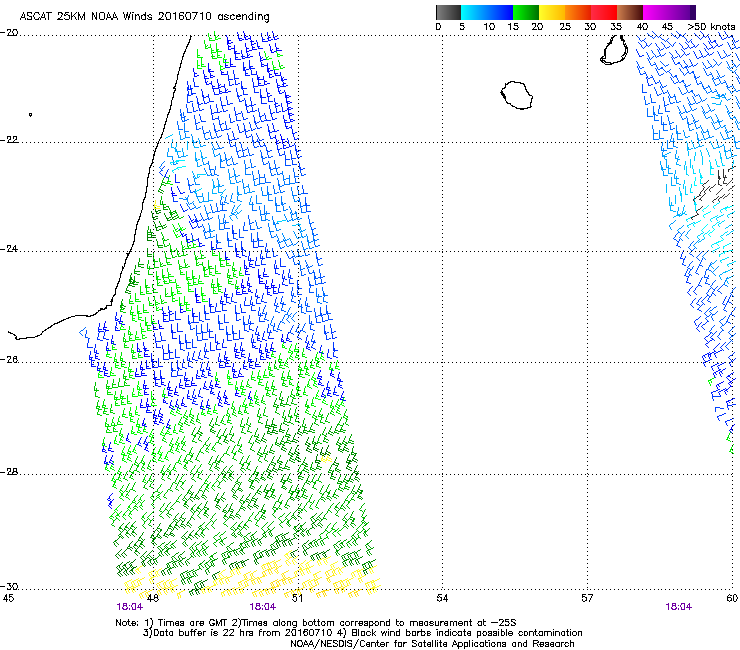Click the gray 0-5 knots color segment
This screenshot has width=740, height=650.
coord(448,12)
